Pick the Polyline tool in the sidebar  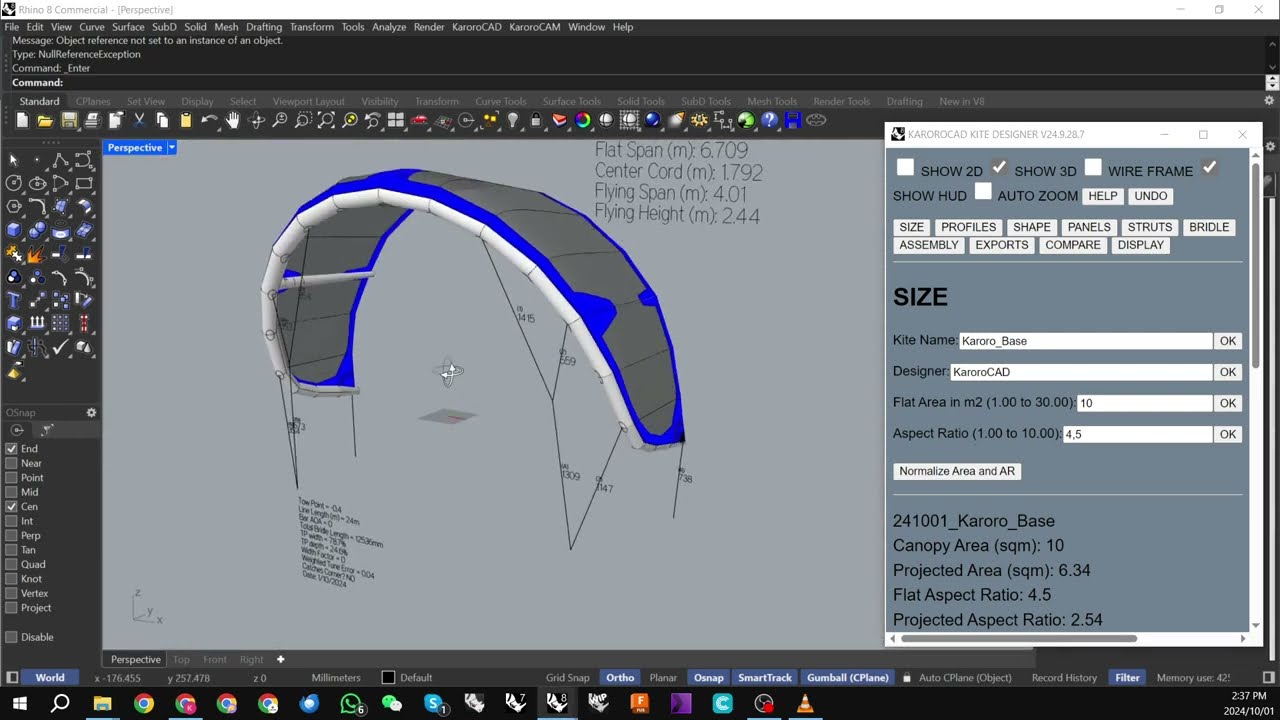click(x=61, y=159)
